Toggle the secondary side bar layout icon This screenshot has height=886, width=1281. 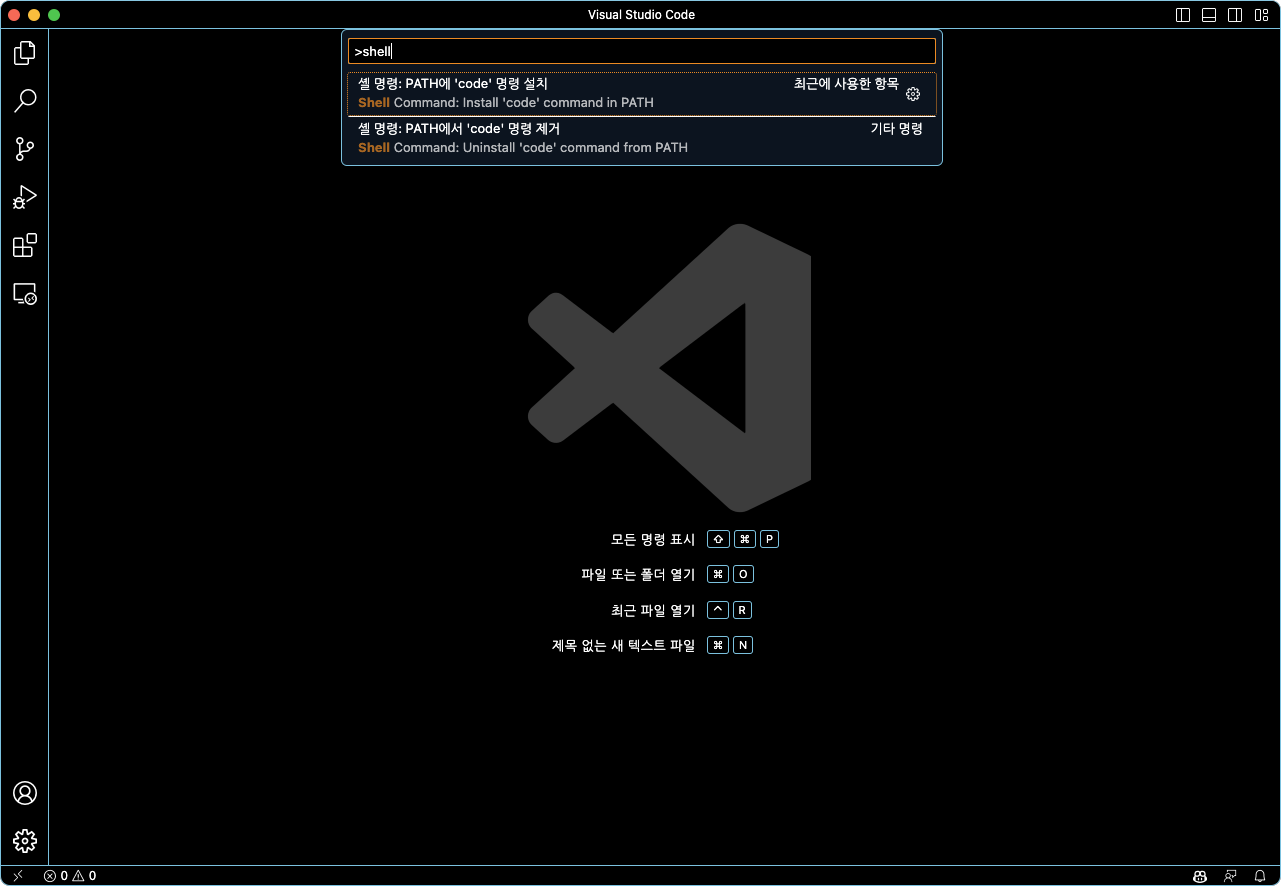1235,15
